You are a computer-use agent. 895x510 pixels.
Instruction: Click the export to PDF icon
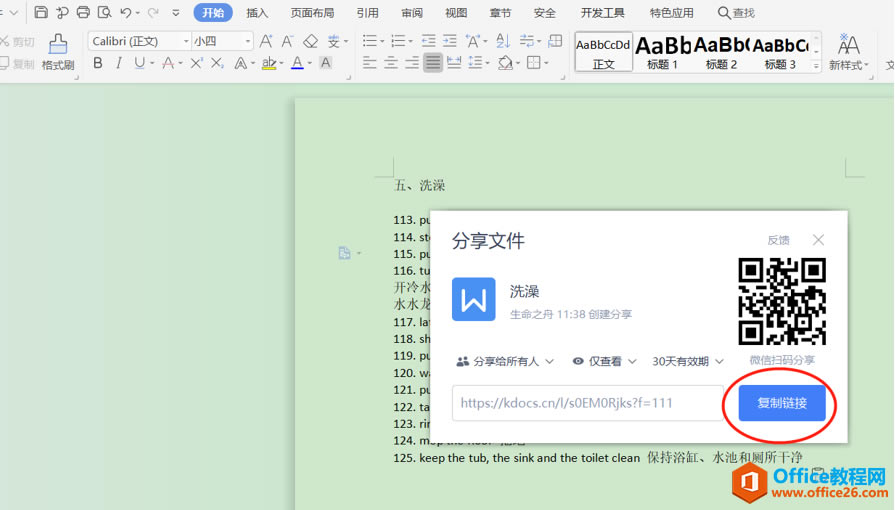(62, 12)
